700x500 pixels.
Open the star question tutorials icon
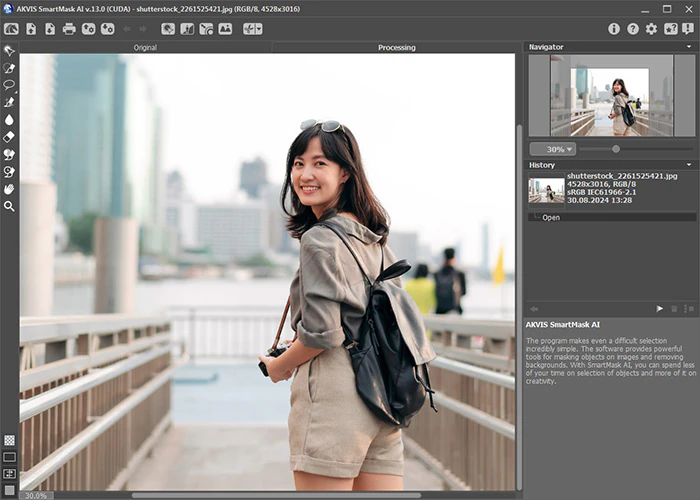point(671,29)
